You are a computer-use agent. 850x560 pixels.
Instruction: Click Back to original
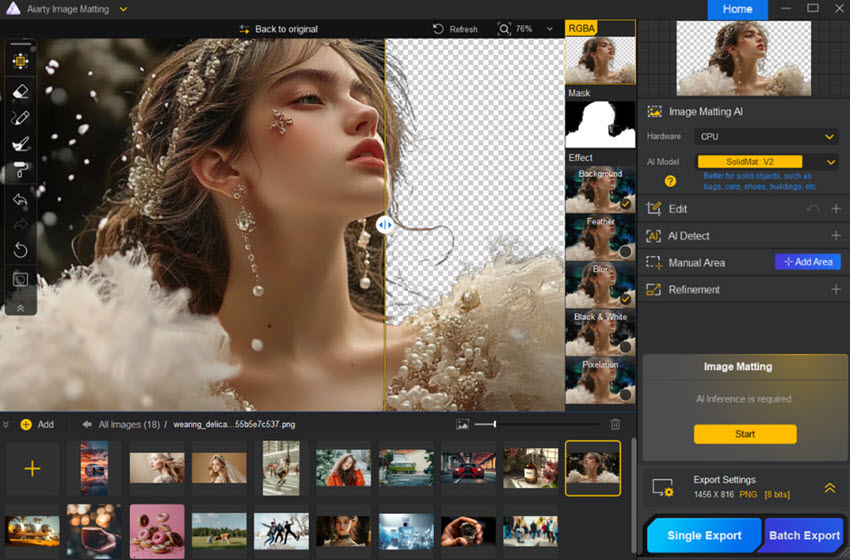(x=279, y=29)
